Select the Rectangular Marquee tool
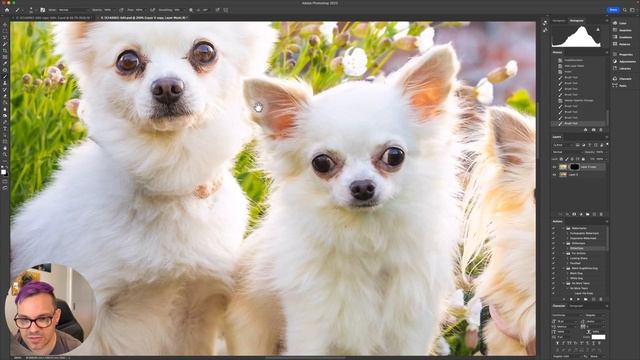The image size is (640, 360). (x=5, y=31)
